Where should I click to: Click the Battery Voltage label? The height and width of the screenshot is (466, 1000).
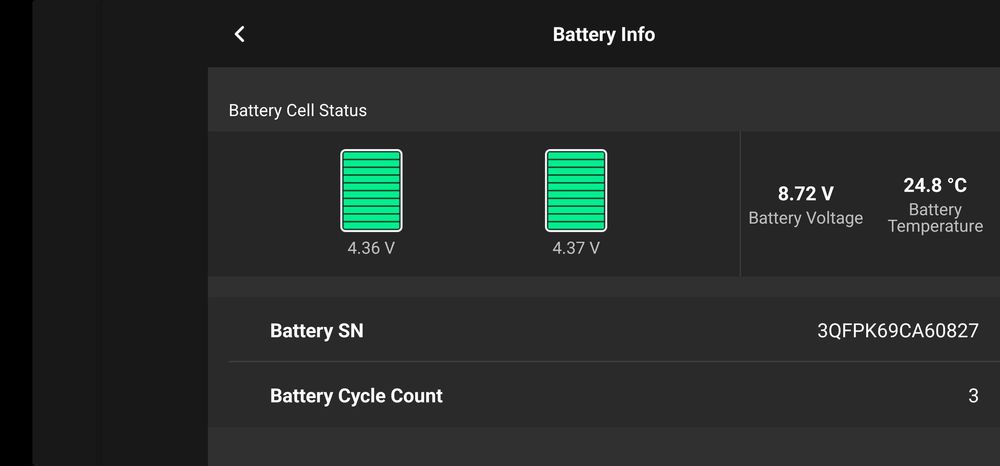[805, 218]
